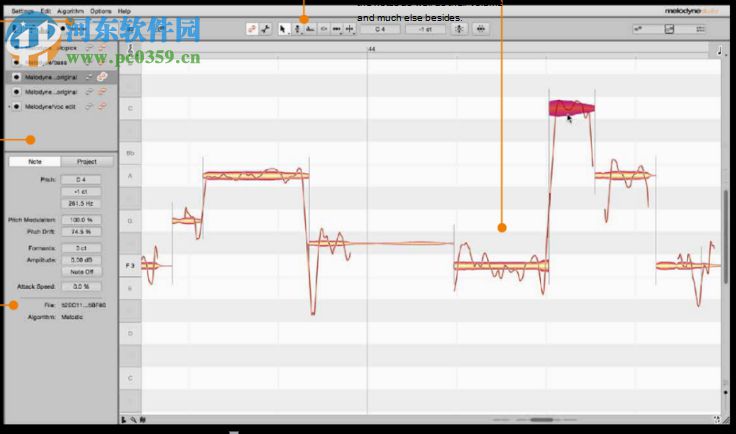Open the Quantize Time macro

(x=481, y=29)
